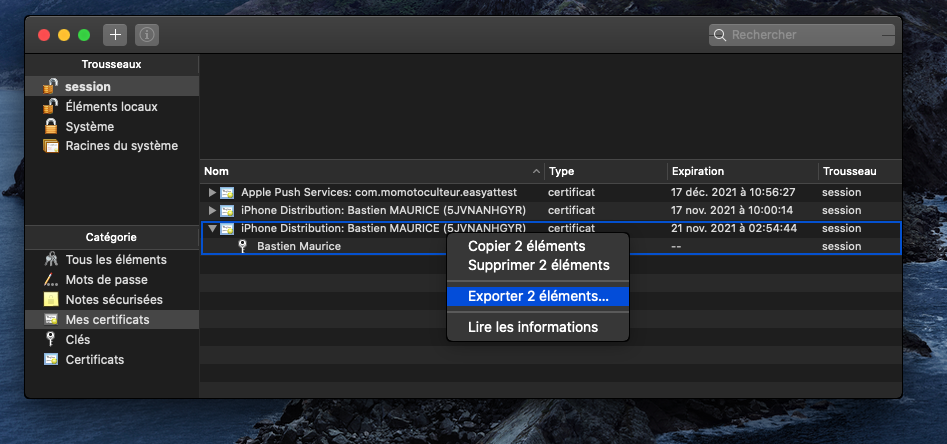This screenshot has width=947, height=444.
Task: Sort by the Trousseau column header
Action: click(860, 172)
